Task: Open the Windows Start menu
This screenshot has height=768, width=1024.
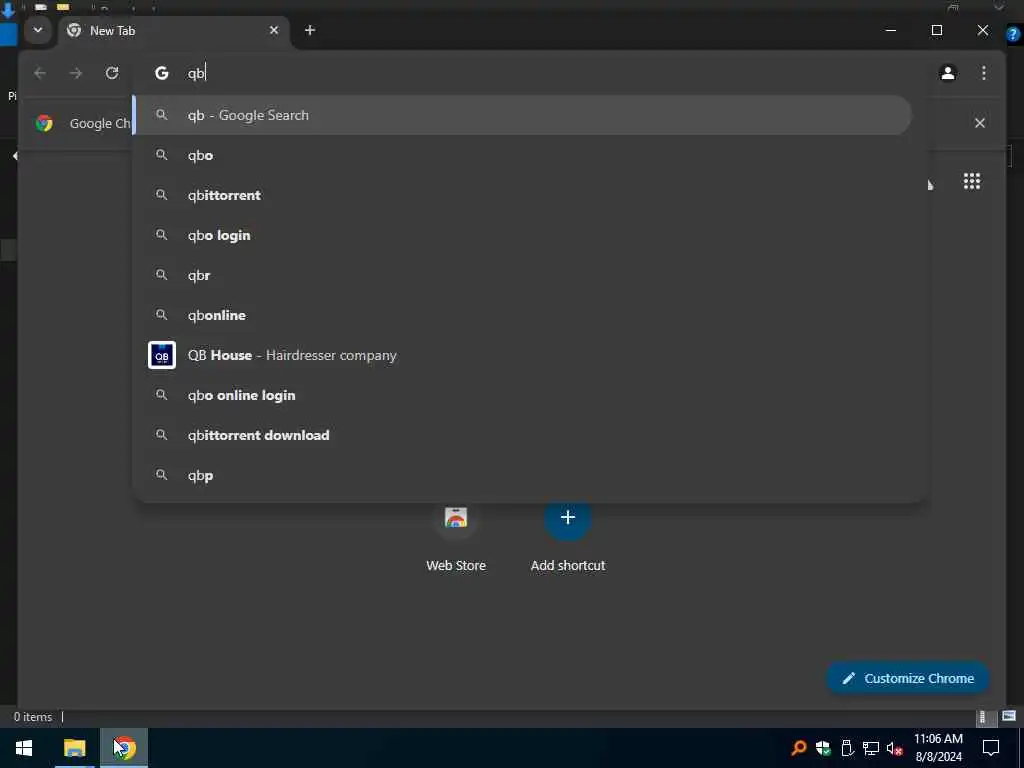Action: click(24, 748)
